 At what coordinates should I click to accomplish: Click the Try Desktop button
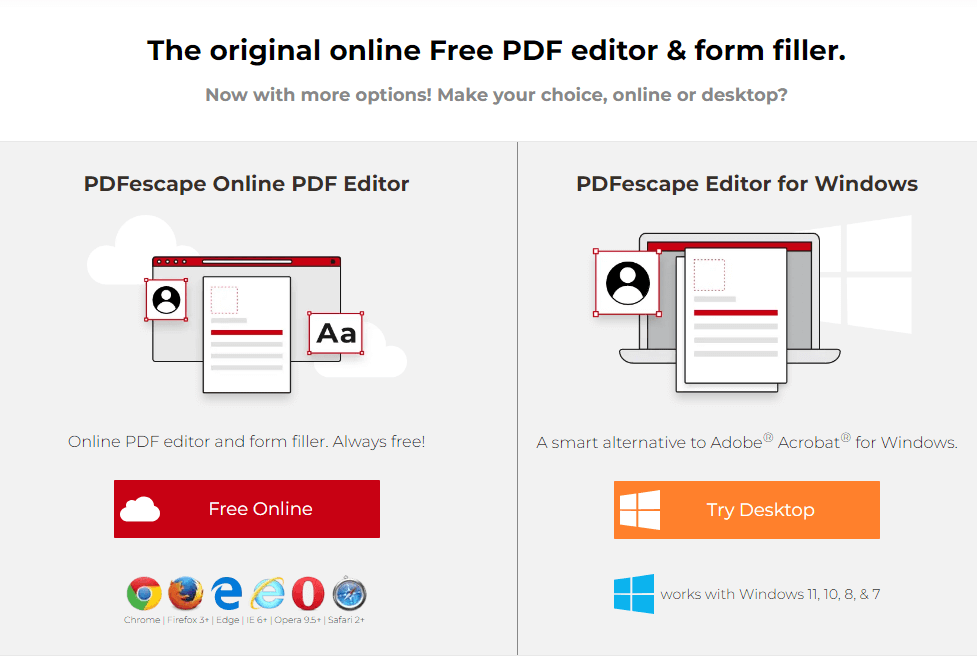coord(746,510)
